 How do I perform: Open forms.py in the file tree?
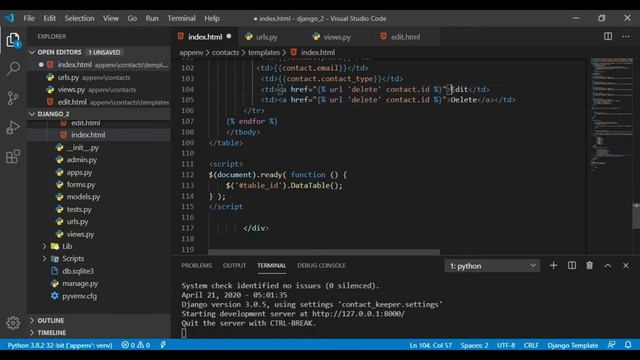pyautogui.click(x=99, y=184)
